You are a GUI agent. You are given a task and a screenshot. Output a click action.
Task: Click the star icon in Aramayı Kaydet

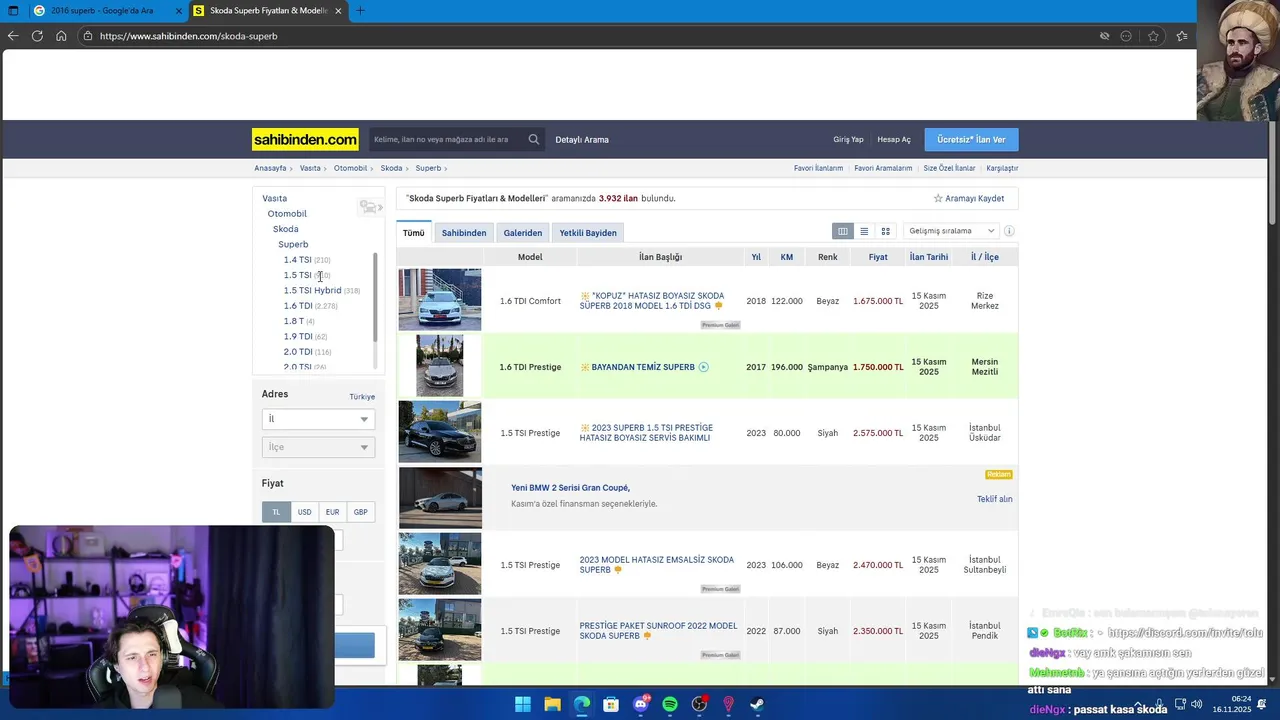[x=938, y=198]
